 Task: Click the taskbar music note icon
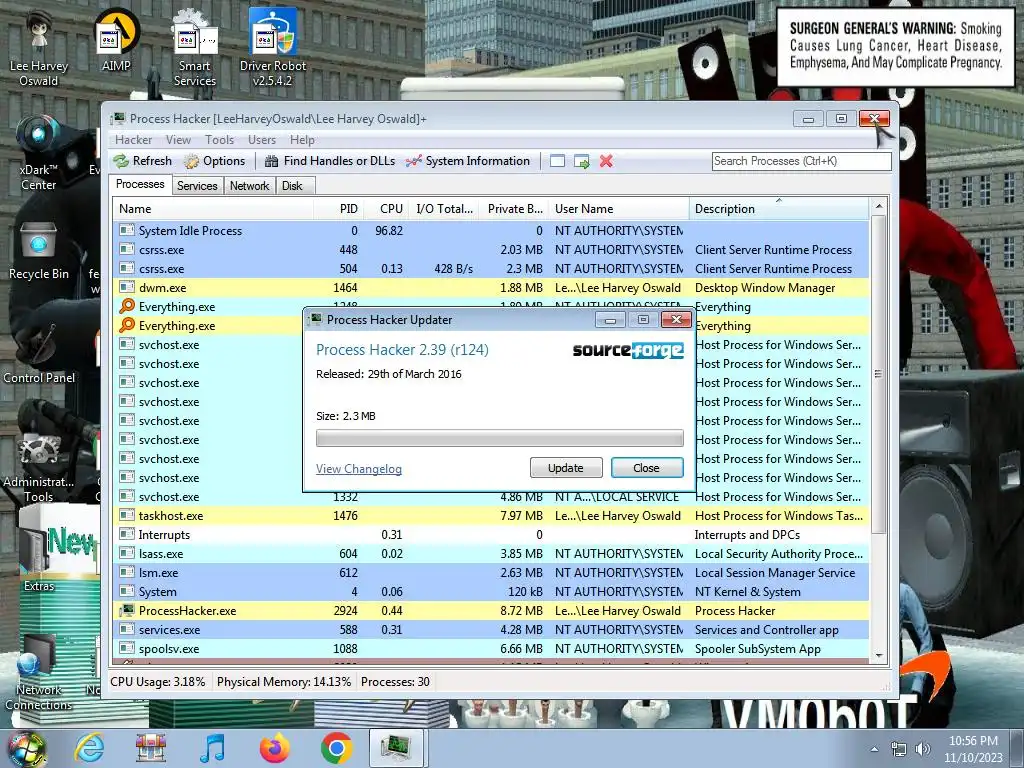point(213,748)
